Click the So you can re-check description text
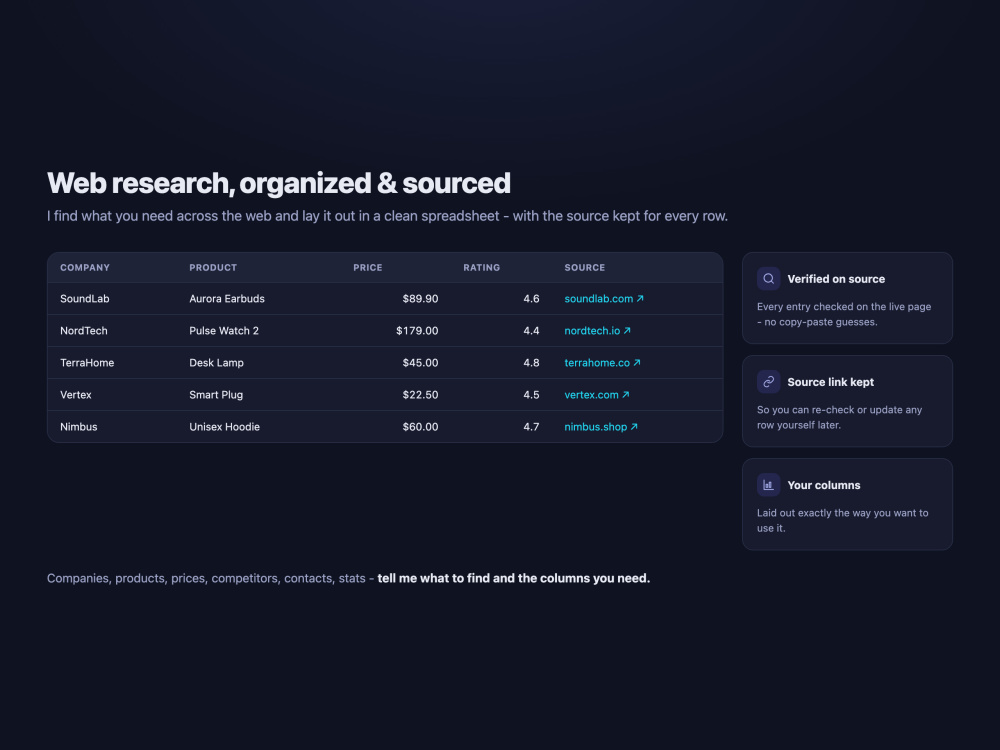1000x750 pixels. pos(839,418)
